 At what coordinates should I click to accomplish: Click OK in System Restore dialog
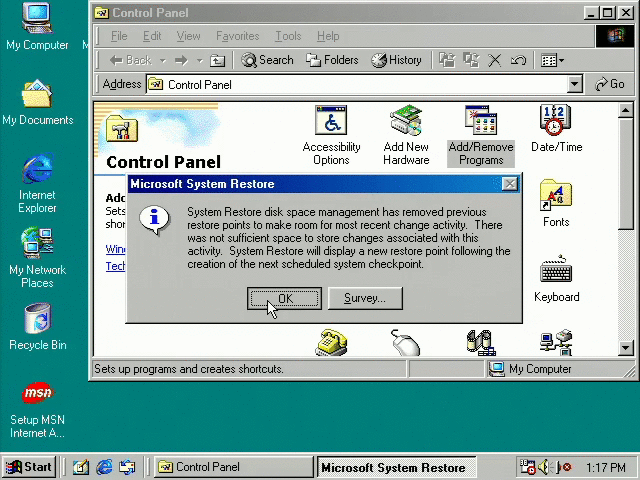284,298
